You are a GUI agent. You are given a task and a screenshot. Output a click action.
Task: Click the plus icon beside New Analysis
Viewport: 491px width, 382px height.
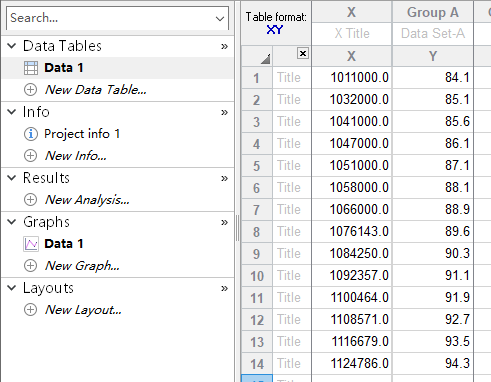point(31,200)
